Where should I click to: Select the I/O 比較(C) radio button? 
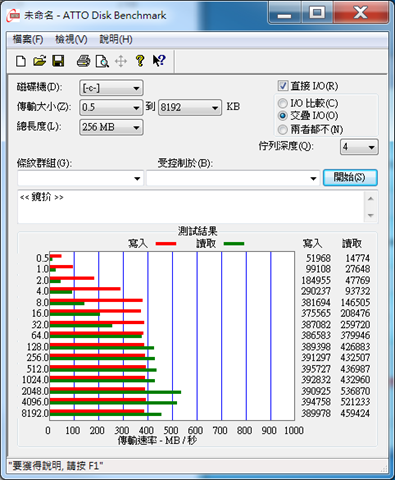pyautogui.click(x=282, y=103)
